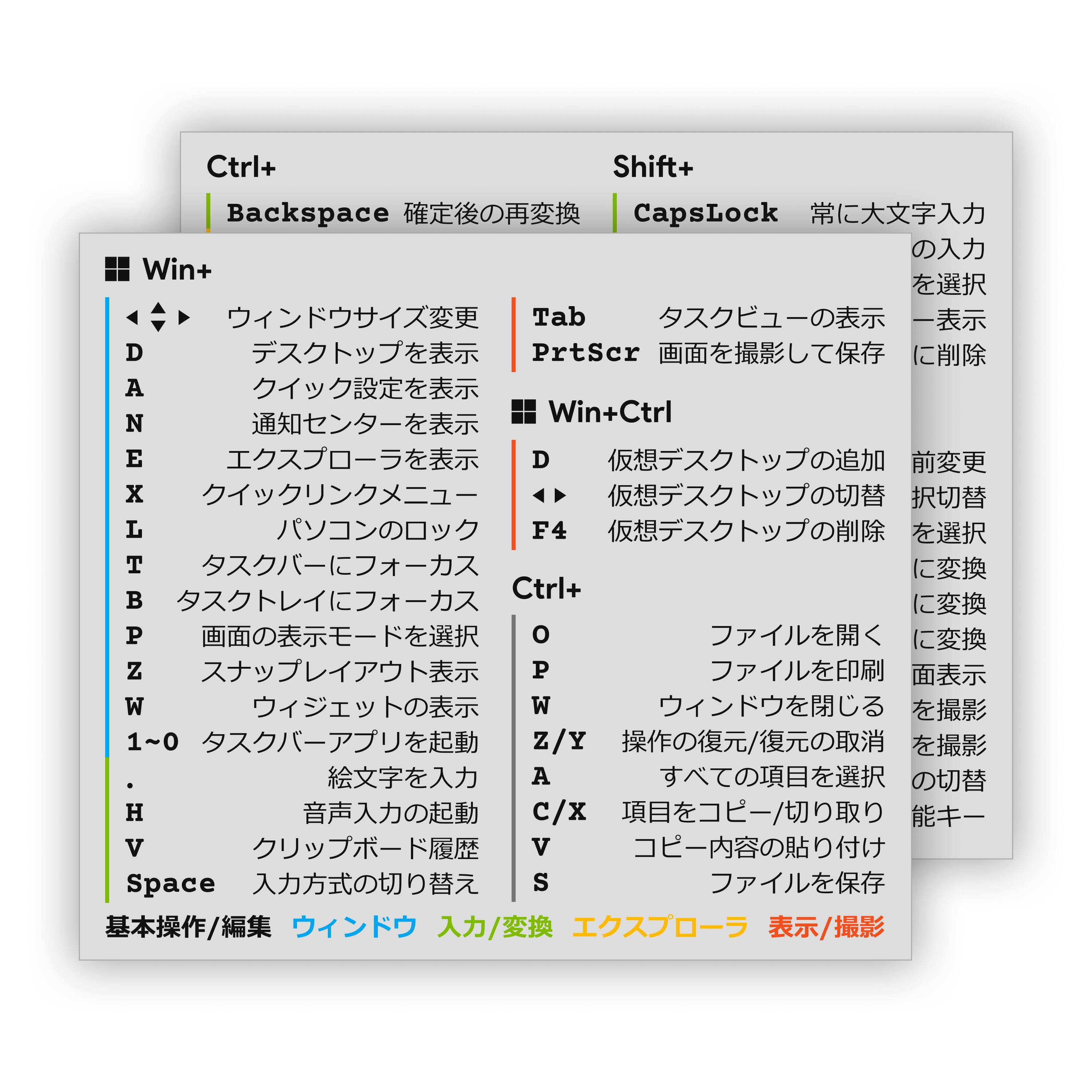The width and height of the screenshot is (1092, 1092).
Task: Click the Z/Y 操作の復元 row
Action: [x=708, y=741]
